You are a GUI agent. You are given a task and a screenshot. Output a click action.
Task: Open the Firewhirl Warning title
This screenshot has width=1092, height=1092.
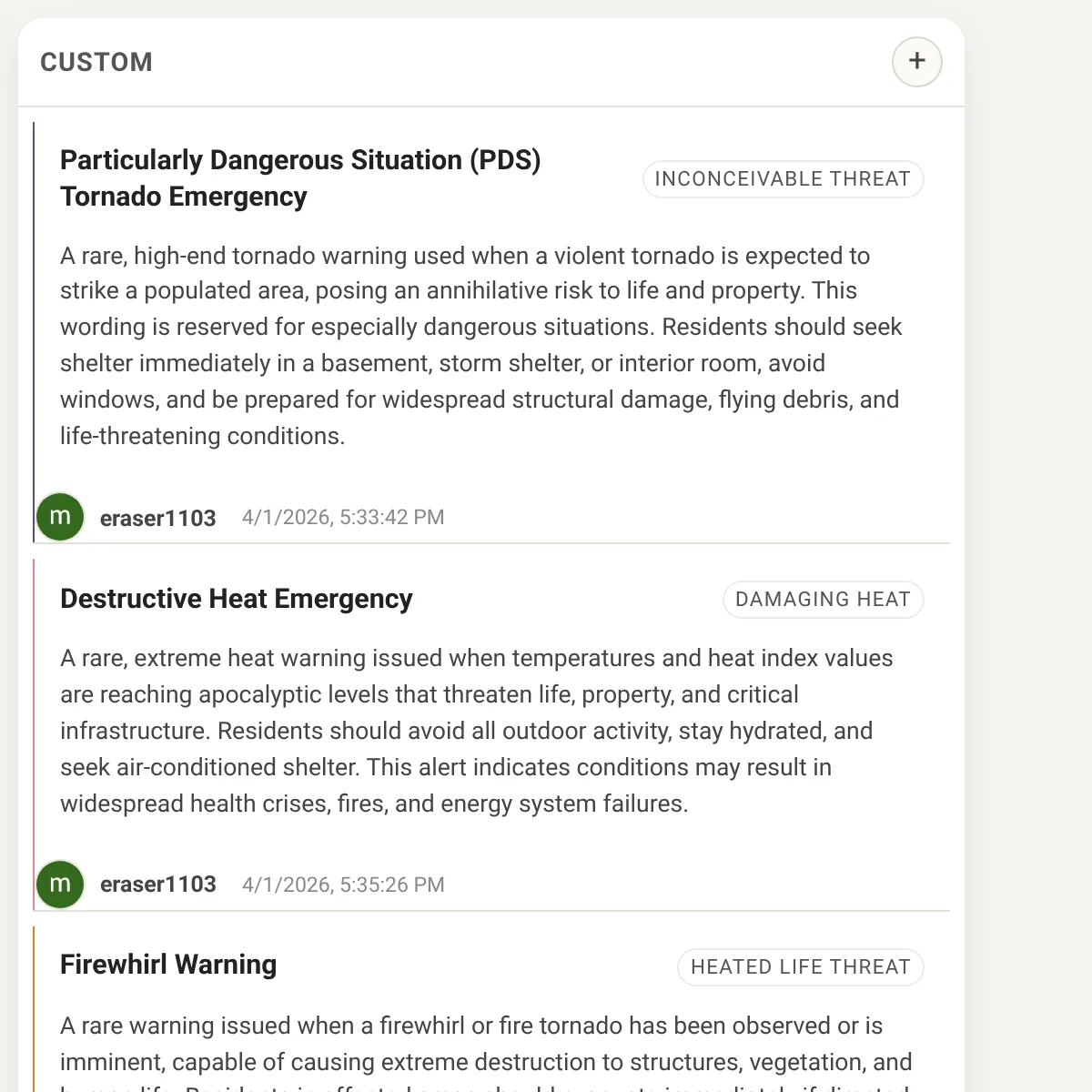(x=168, y=965)
